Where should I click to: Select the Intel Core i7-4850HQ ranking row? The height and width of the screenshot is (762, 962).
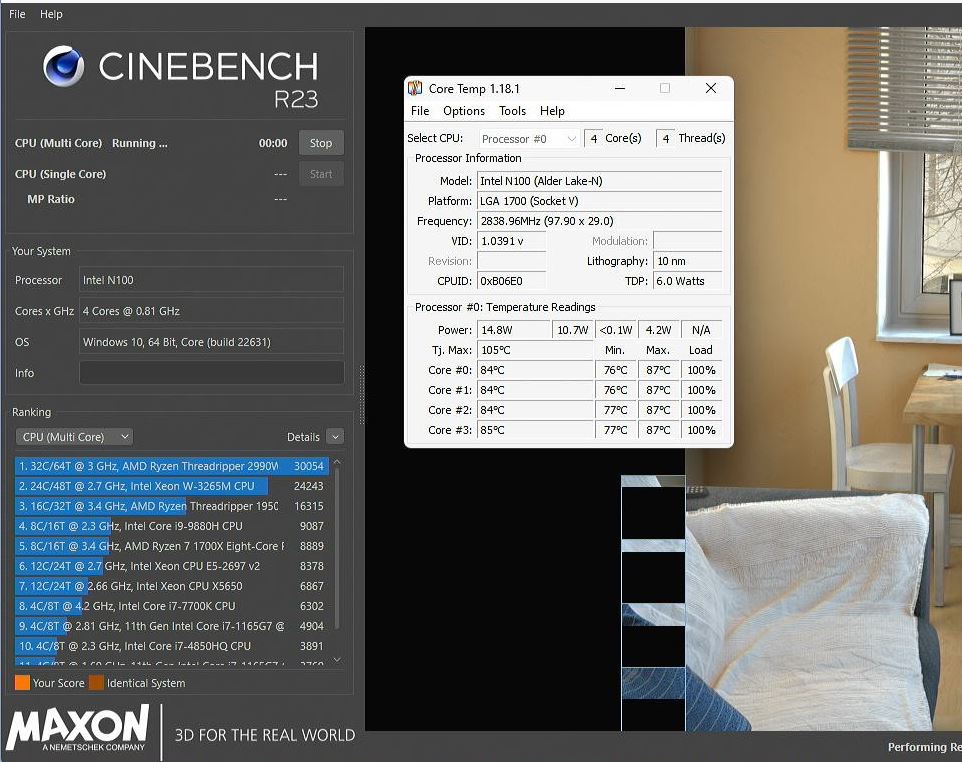[172, 646]
